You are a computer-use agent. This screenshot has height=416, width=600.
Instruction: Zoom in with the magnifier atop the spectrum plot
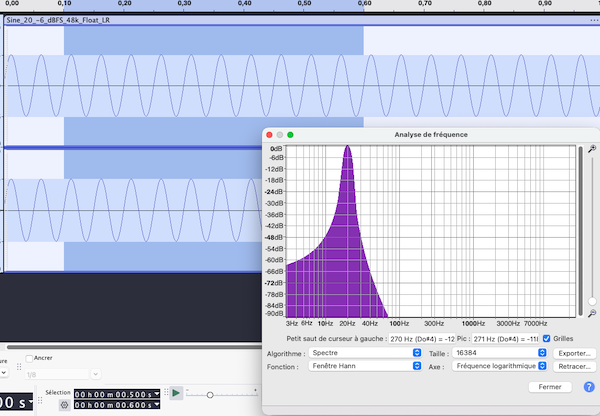(592, 148)
